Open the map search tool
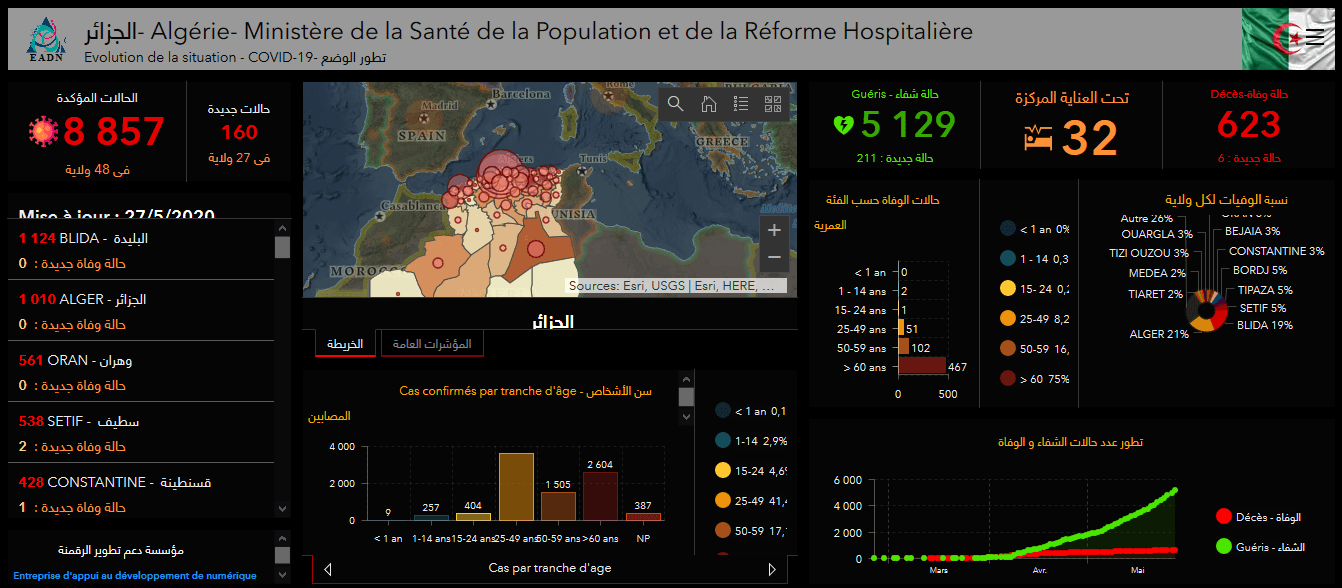The height and width of the screenshot is (588, 1342). (676, 103)
